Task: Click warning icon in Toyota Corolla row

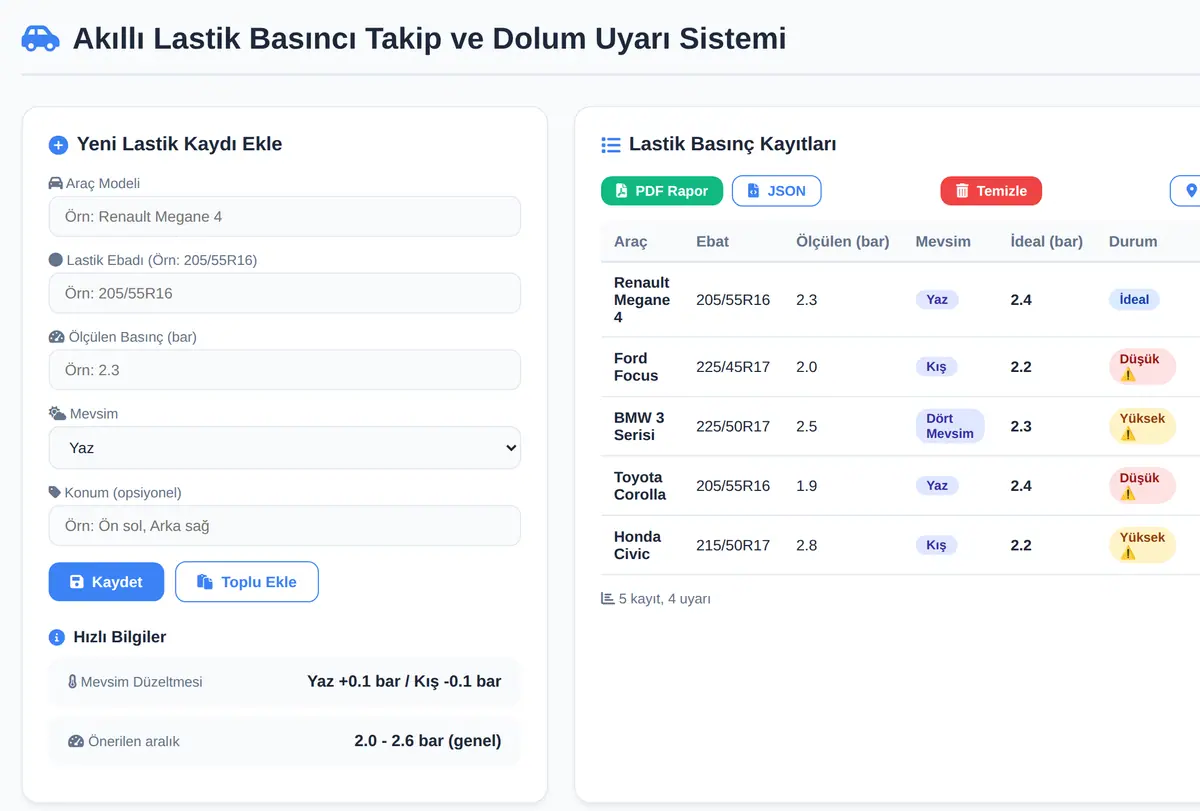Action: pyautogui.click(x=1128, y=494)
